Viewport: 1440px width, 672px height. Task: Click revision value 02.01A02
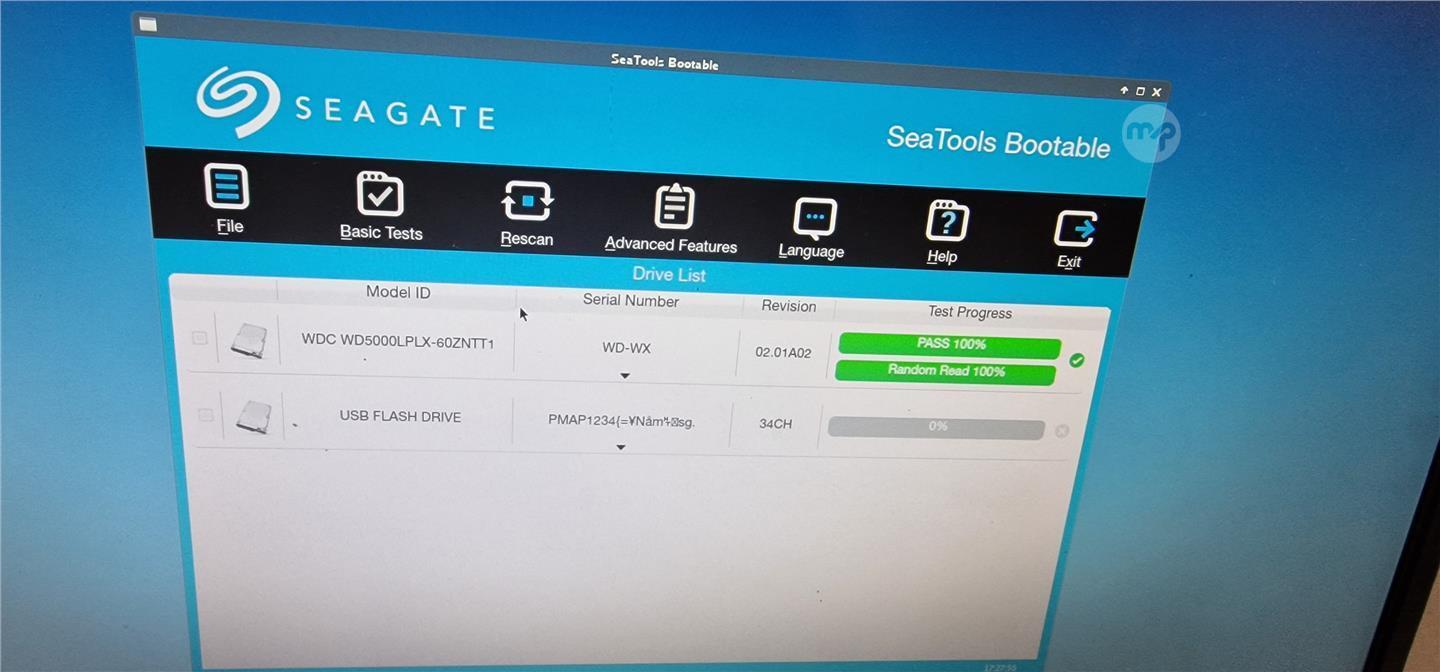tap(784, 352)
